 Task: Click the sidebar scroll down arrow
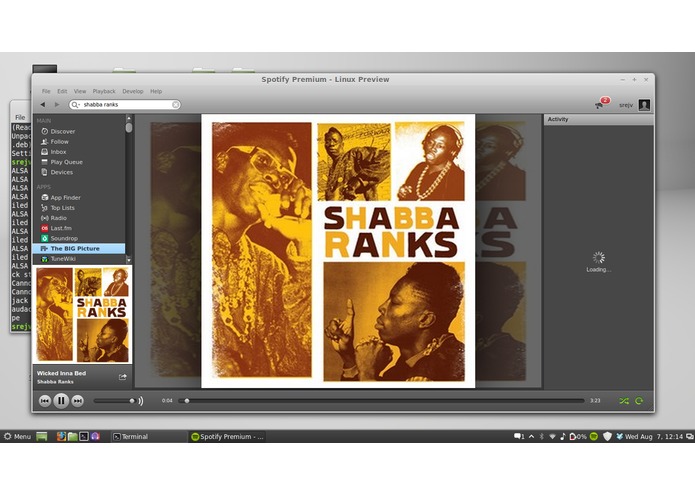click(129, 260)
